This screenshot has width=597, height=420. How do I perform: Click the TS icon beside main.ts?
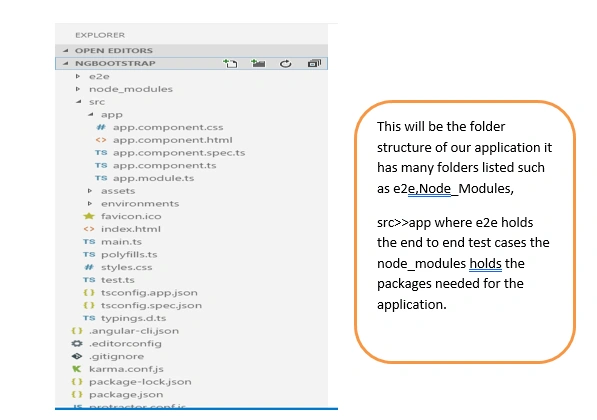(89, 242)
